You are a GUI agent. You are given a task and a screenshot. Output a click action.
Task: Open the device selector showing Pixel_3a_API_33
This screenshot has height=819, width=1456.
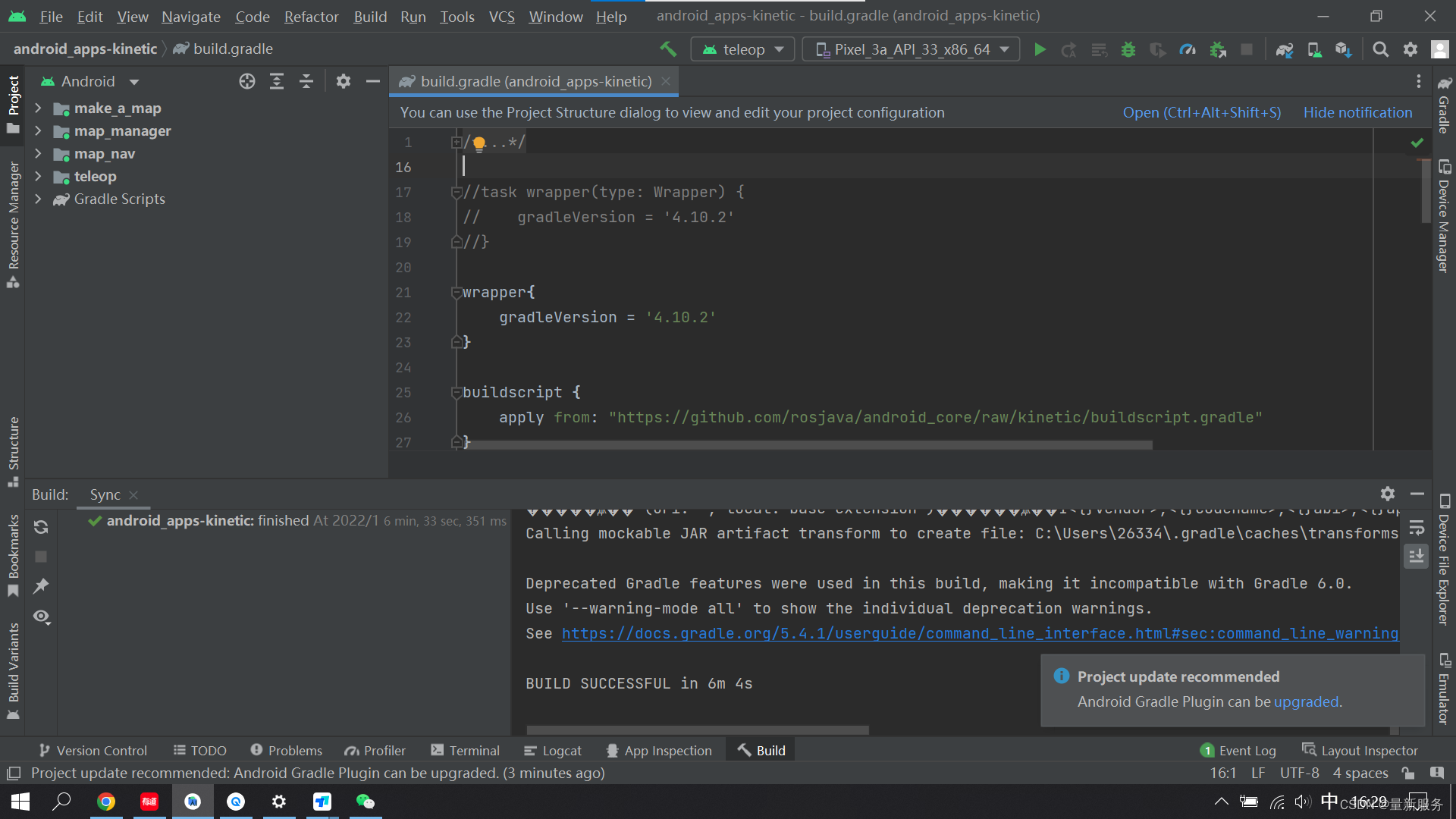pos(910,49)
